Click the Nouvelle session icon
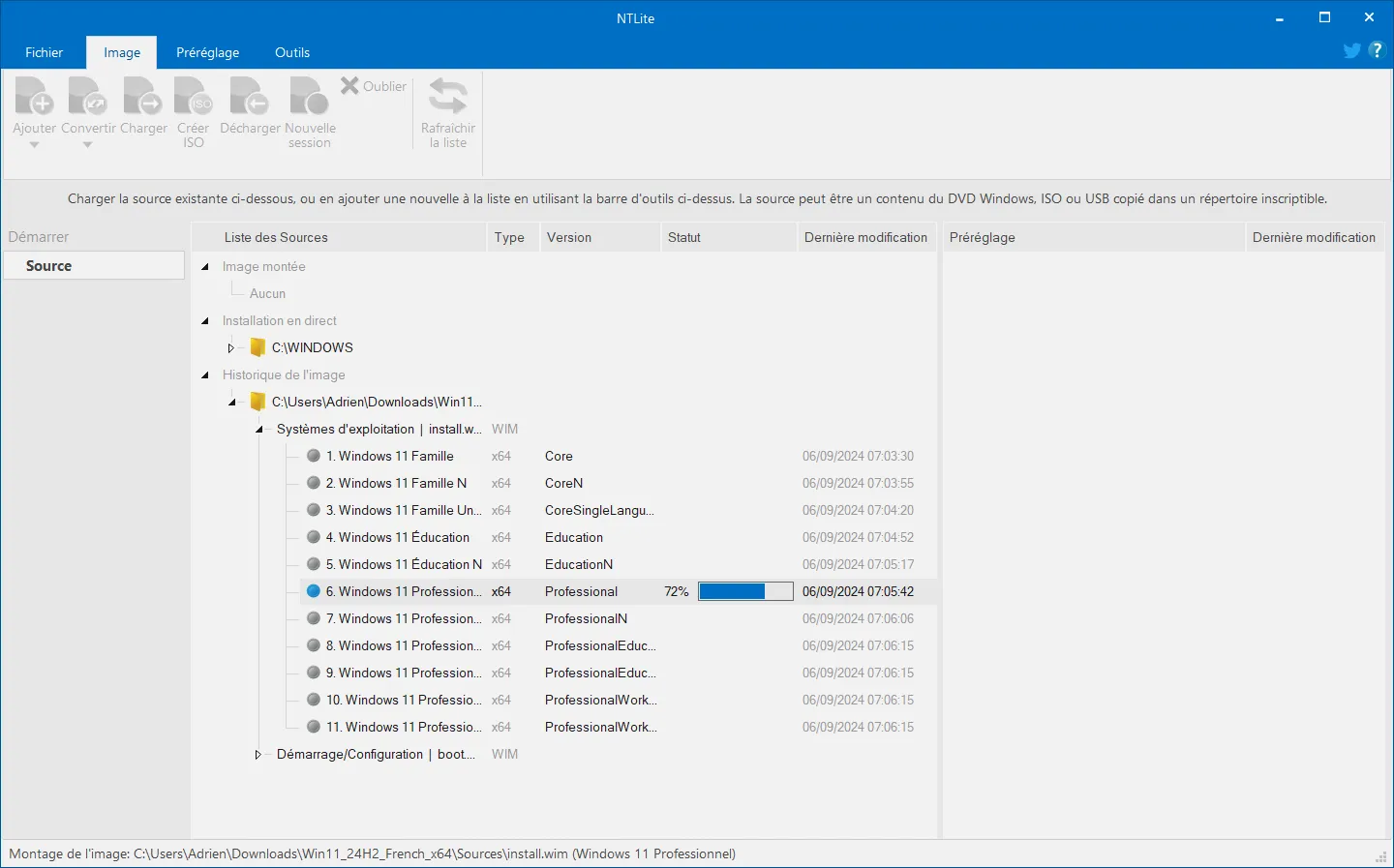 click(310, 97)
